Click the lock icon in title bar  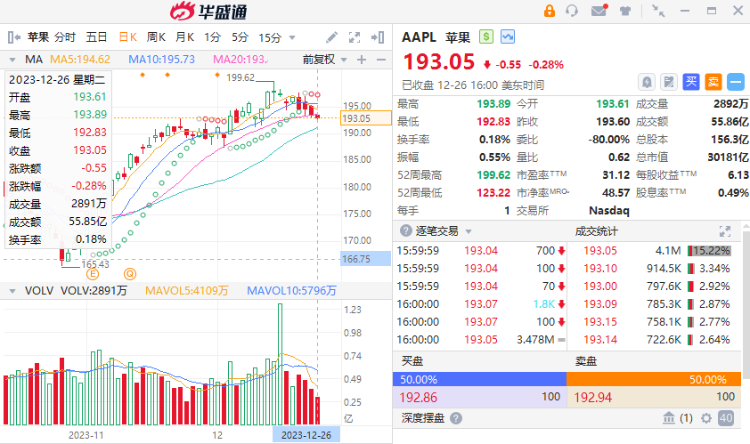click(549, 11)
